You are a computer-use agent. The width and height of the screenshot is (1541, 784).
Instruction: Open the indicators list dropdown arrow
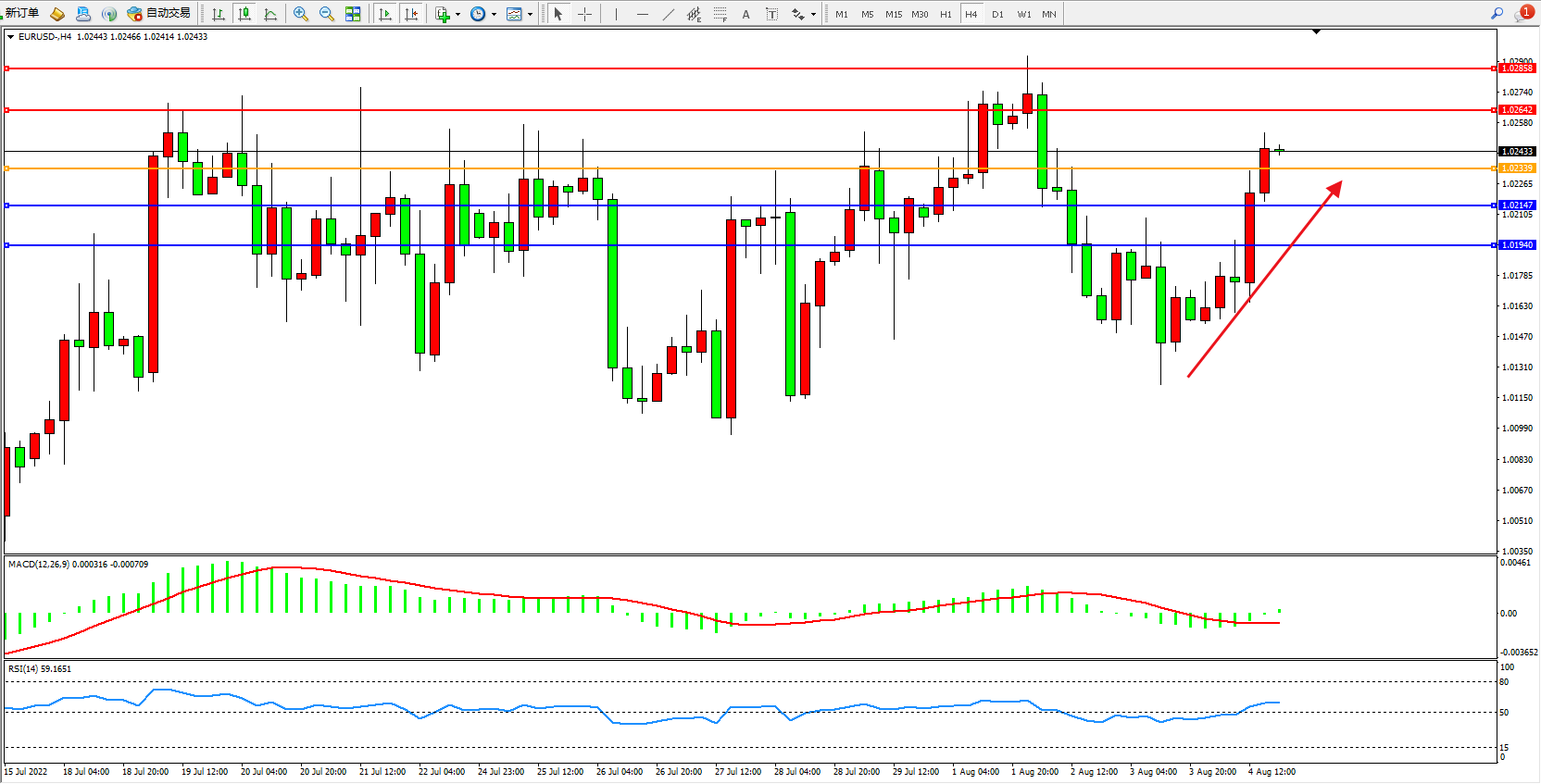coord(457,14)
